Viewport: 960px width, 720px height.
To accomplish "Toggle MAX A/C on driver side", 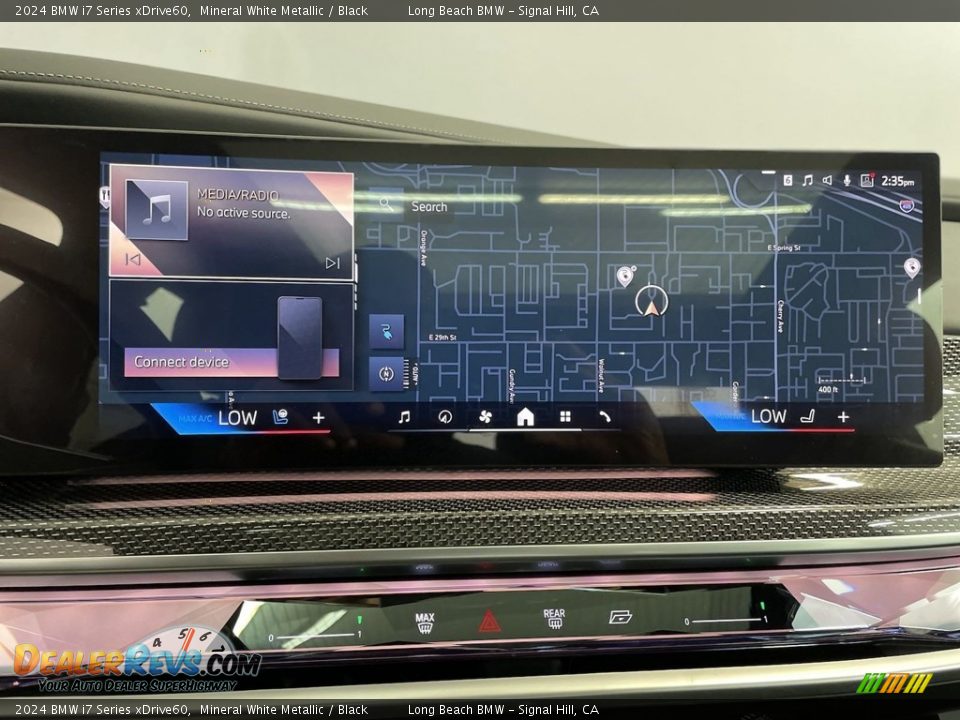I will [195, 419].
